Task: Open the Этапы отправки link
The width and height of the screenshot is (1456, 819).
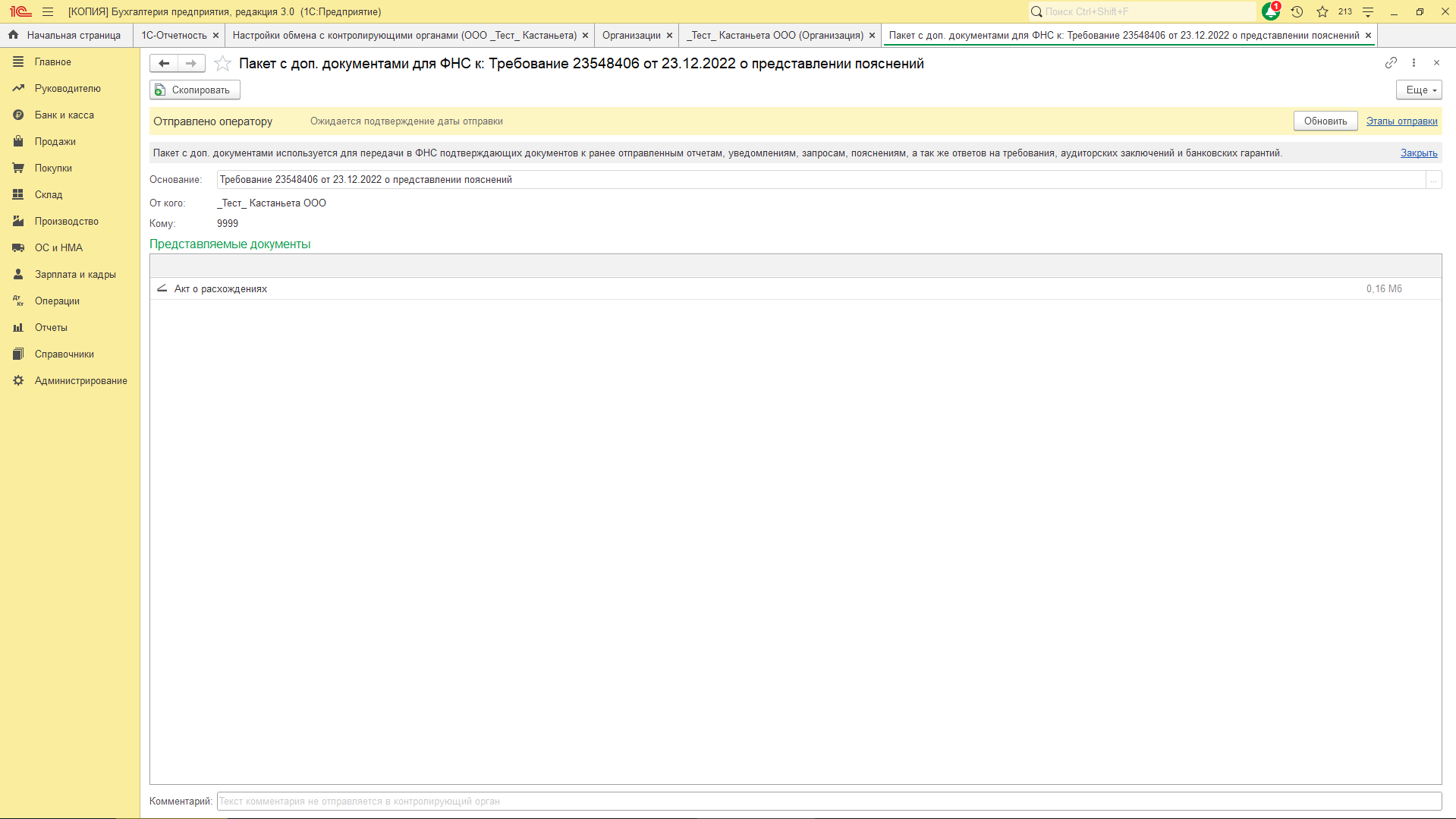Action: [x=1401, y=121]
